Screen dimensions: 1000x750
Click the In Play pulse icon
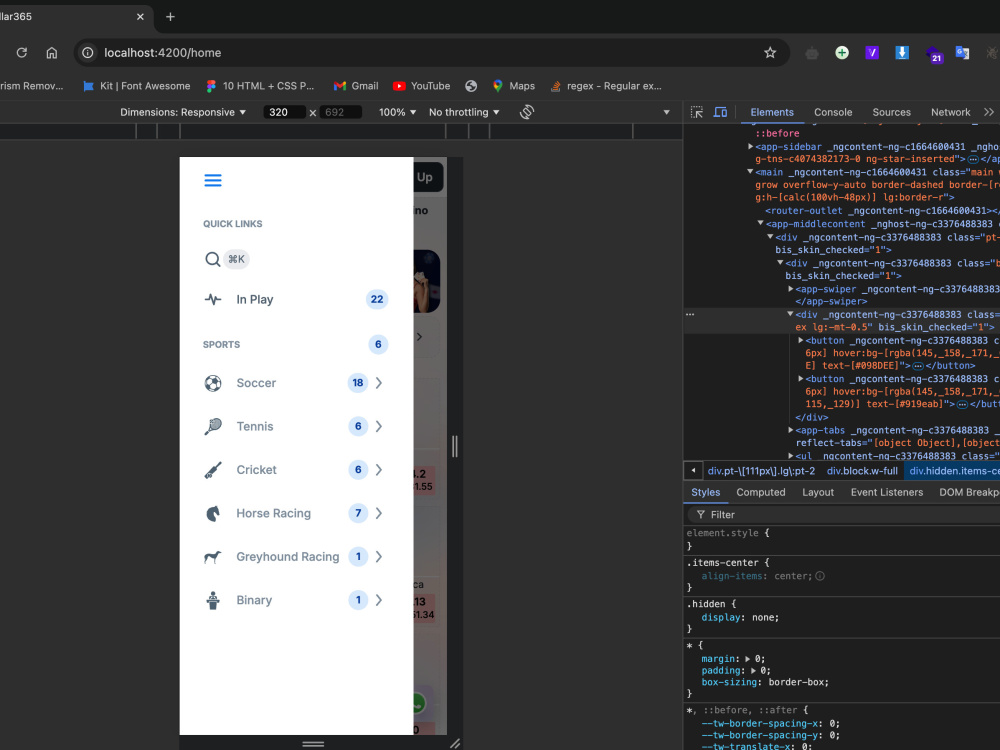tap(213, 299)
